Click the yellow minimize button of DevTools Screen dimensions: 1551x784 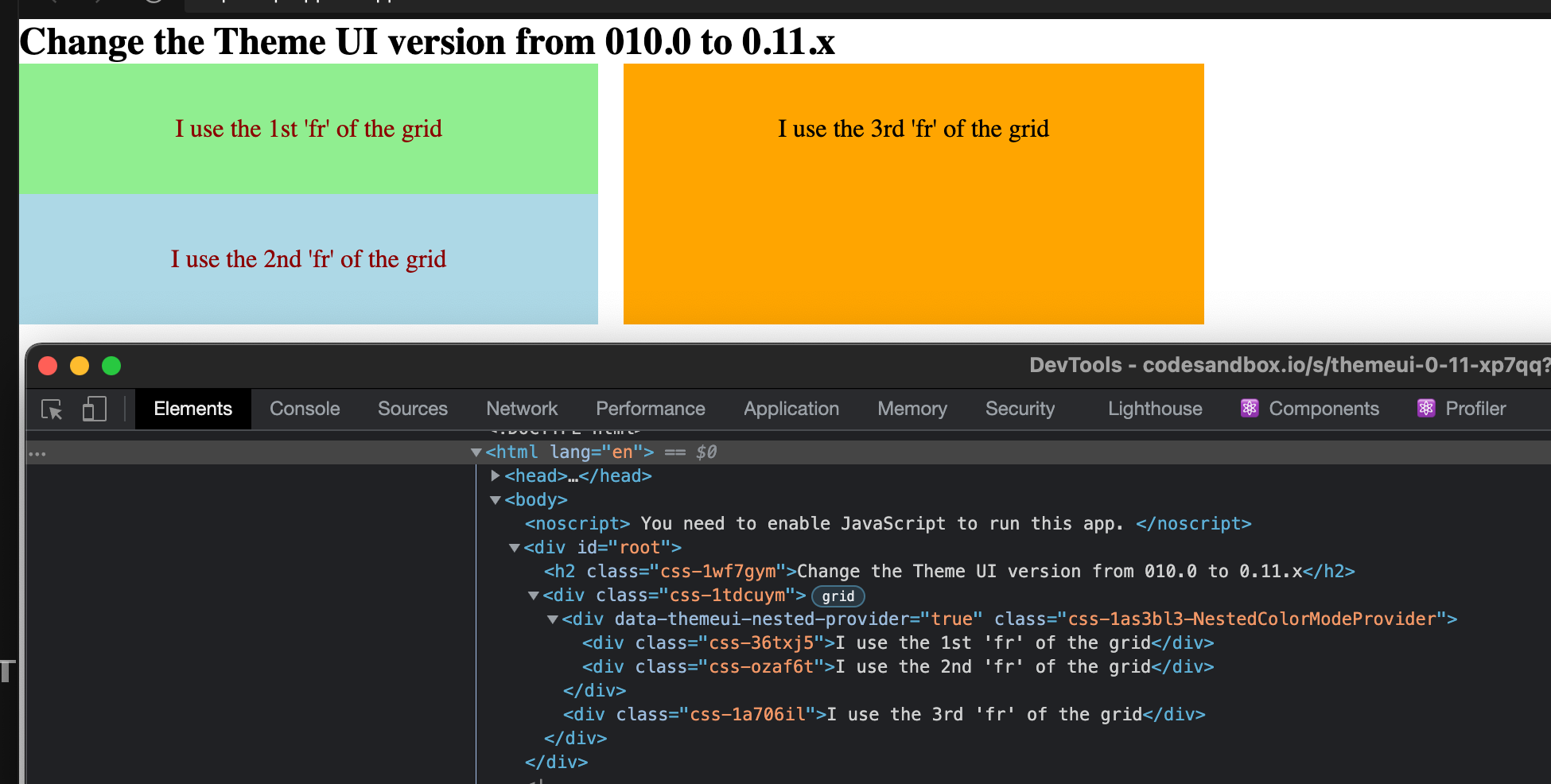click(80, 366)
